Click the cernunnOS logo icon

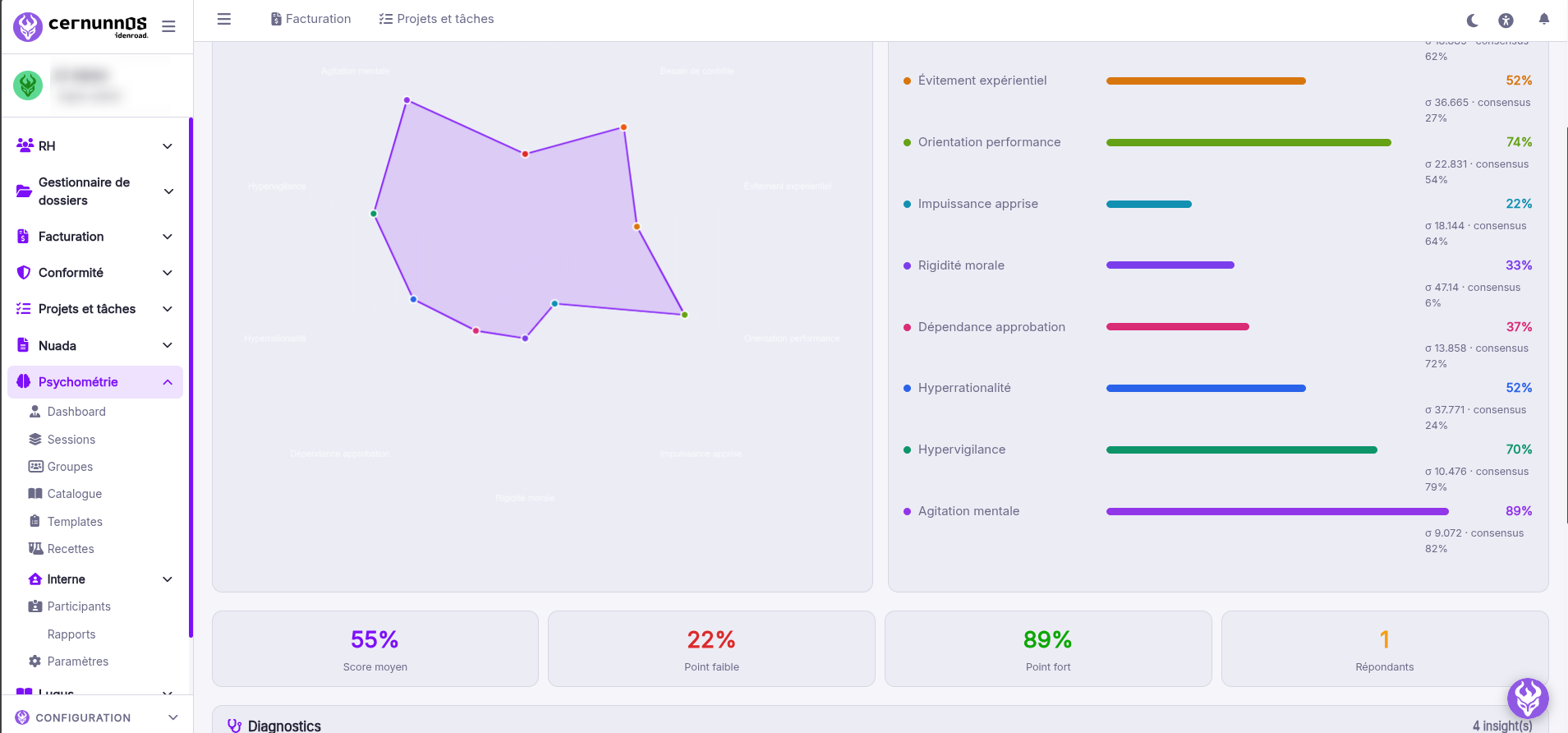click(x=28, y=27)
